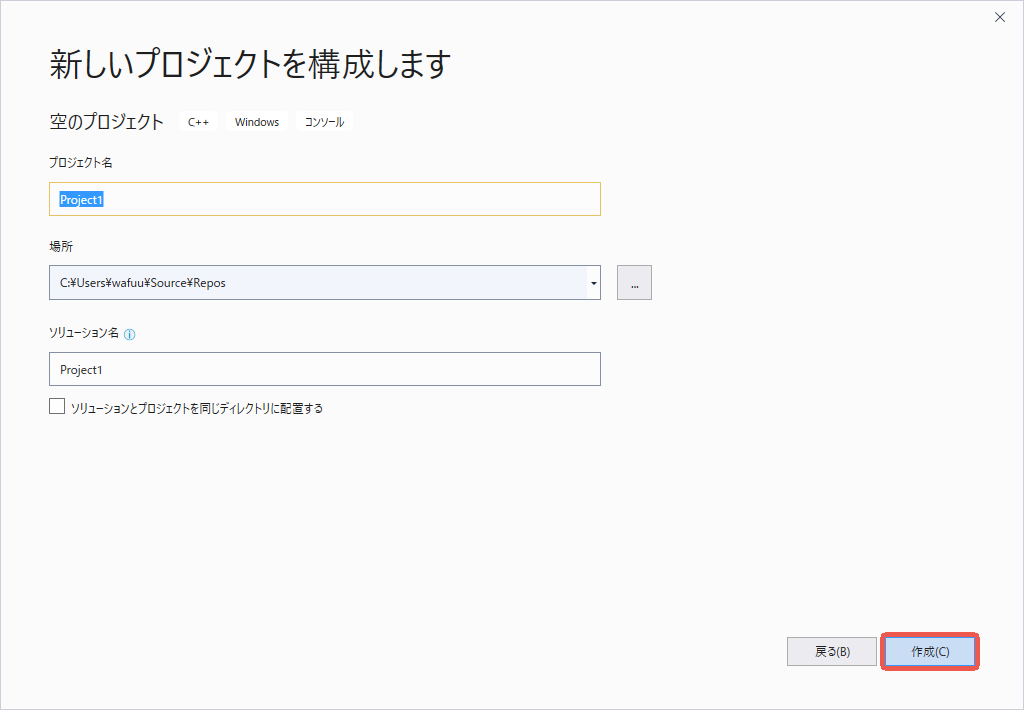
Task: Click the ソリューション名 label text
Action: point(84,333)
